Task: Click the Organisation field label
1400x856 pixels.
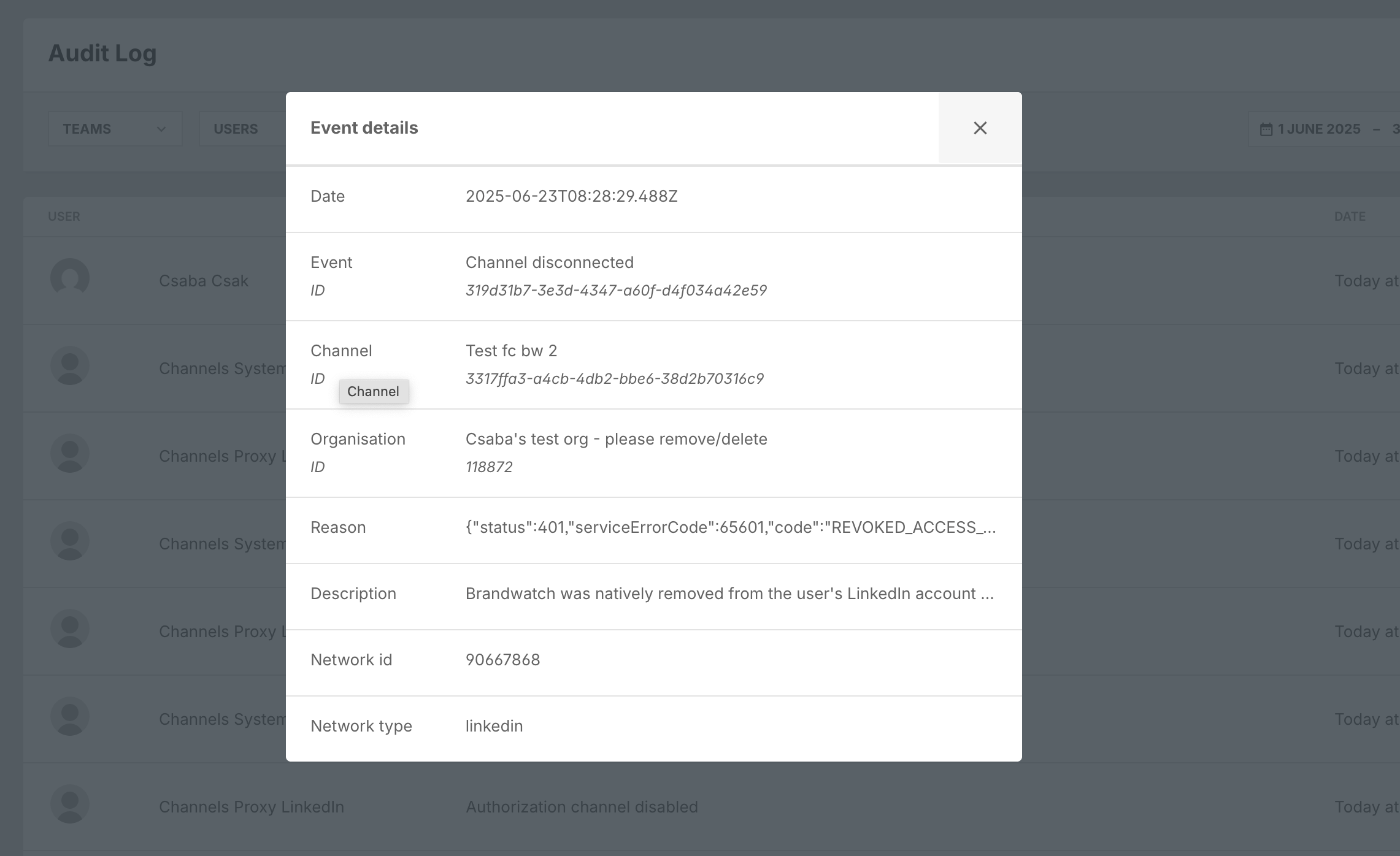Action: tap(358, 439)
